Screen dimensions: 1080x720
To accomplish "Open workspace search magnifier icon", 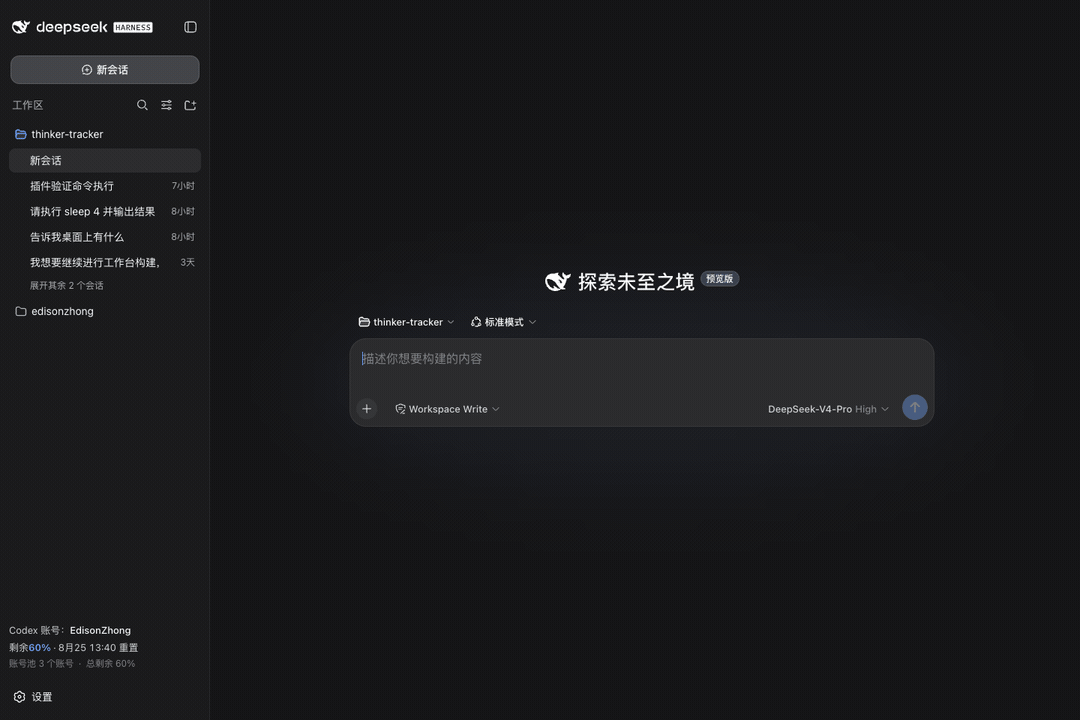I will pyautogui.click(x=142, y=105).
